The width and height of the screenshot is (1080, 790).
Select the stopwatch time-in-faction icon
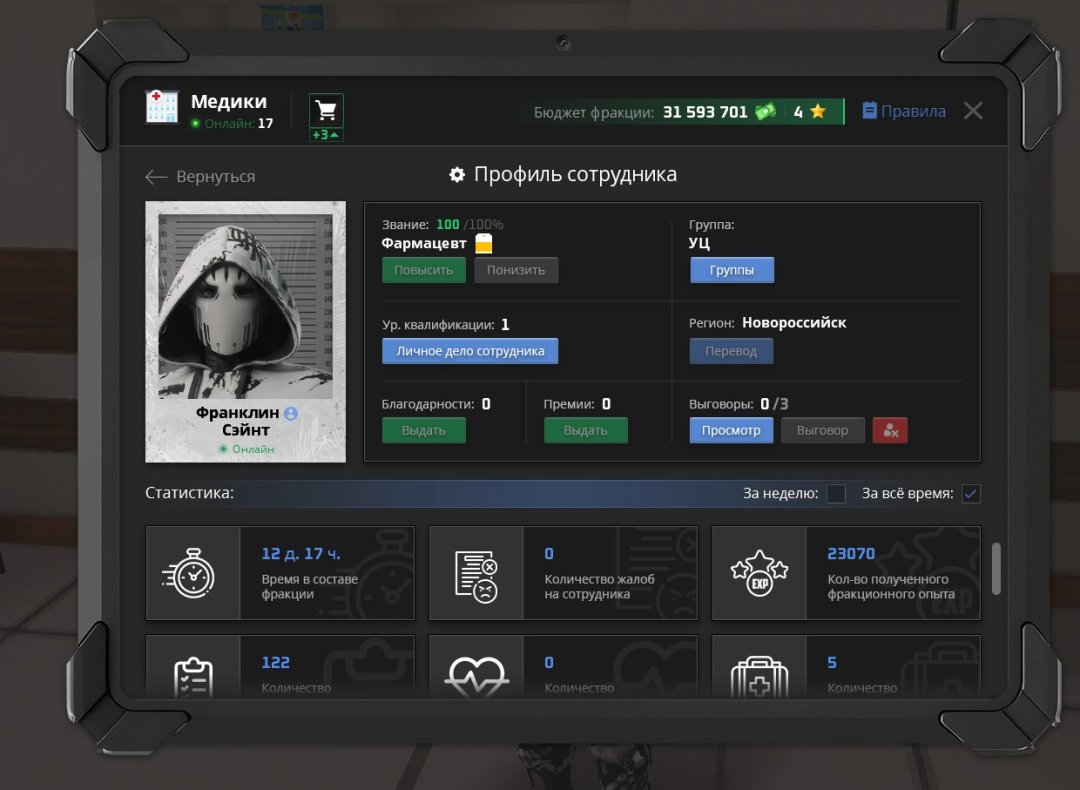[x=190, y=573]
